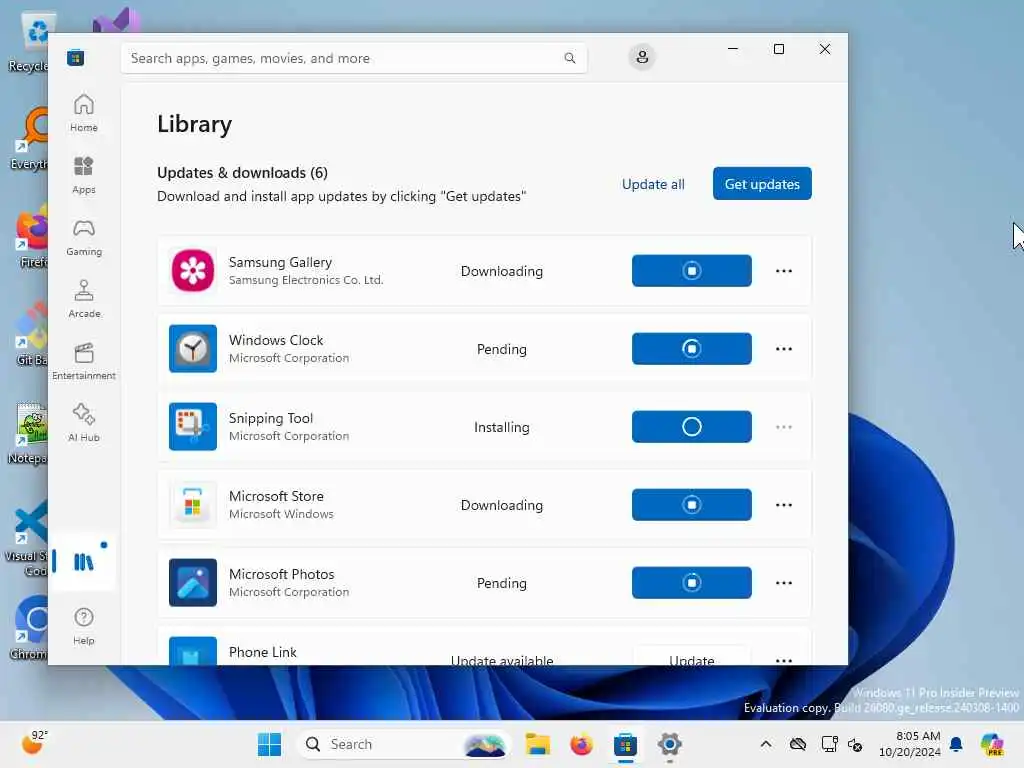This screenshot has width=1024, height=768.
Task: Click the Snipping Tool app icon
Action: click(193, 426)
